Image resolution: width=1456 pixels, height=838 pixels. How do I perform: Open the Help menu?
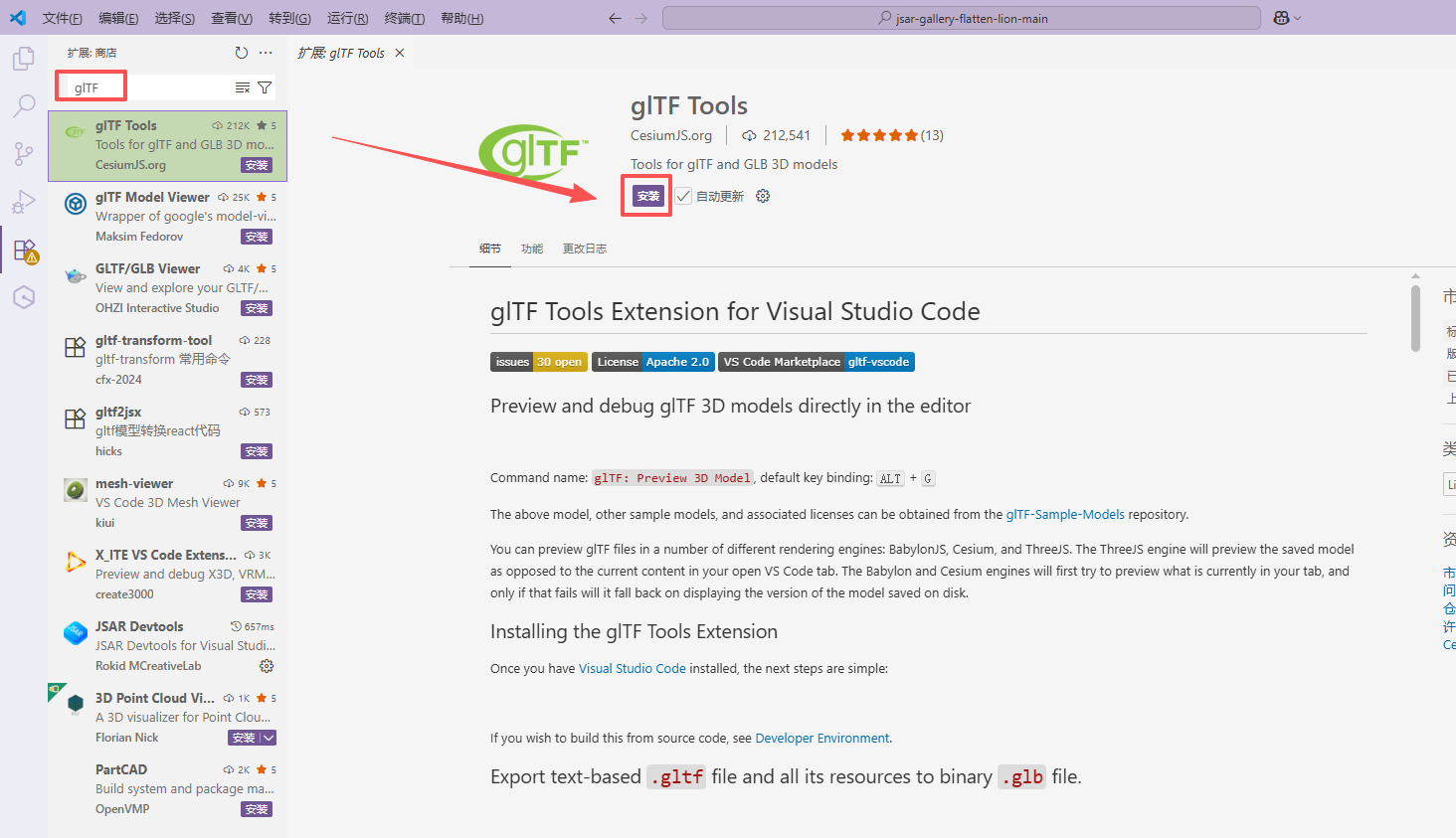(x=461, y=18)
